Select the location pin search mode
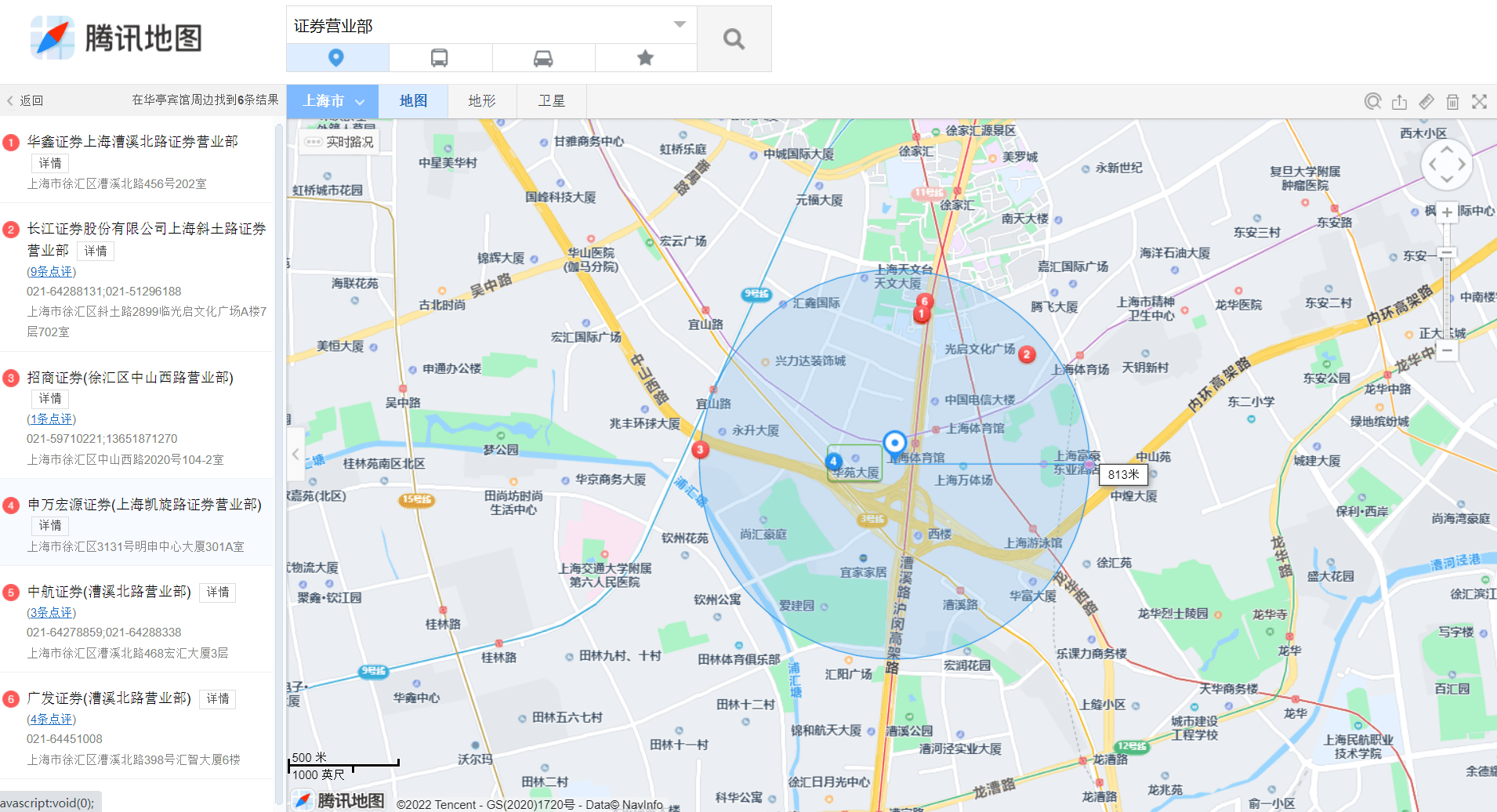The image size is (1497, 812). 336,57
